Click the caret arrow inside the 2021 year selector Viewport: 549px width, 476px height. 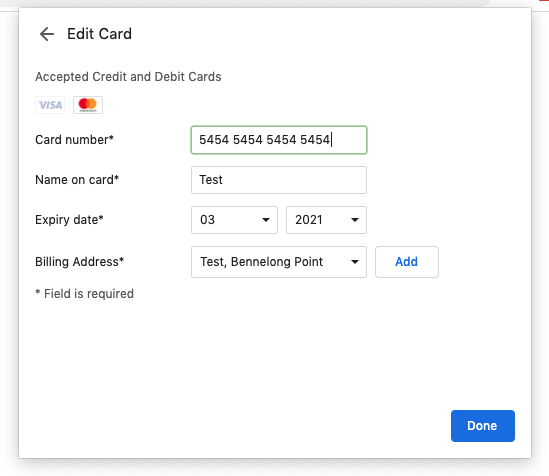355,220
